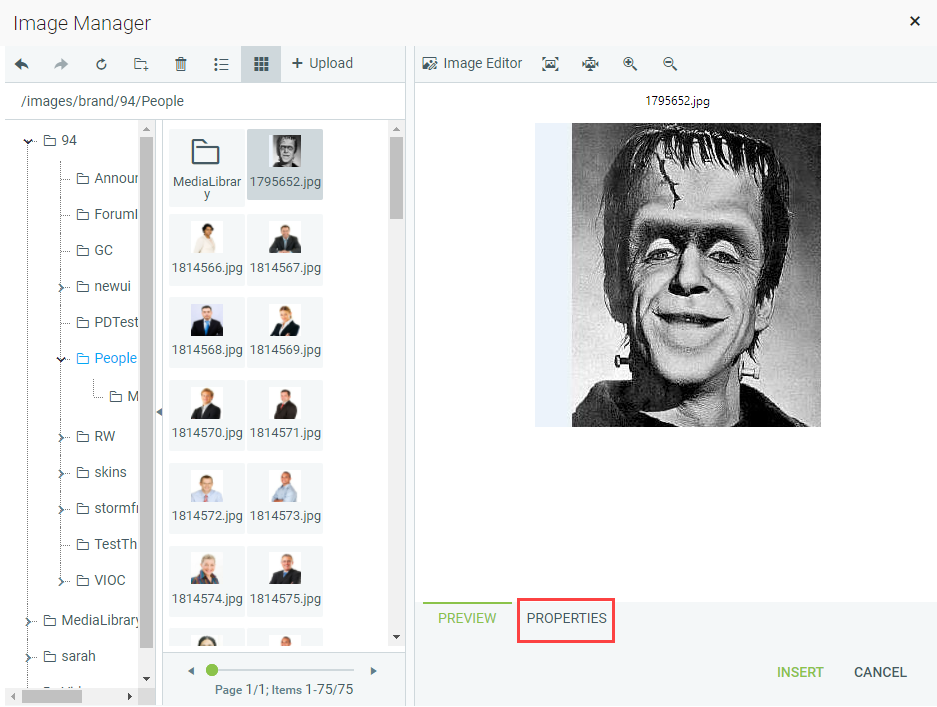Image resolution: width=937 pixels, height=707 pixels.
Task: Collapse the People folder node
Action: (x=61, y=359)
